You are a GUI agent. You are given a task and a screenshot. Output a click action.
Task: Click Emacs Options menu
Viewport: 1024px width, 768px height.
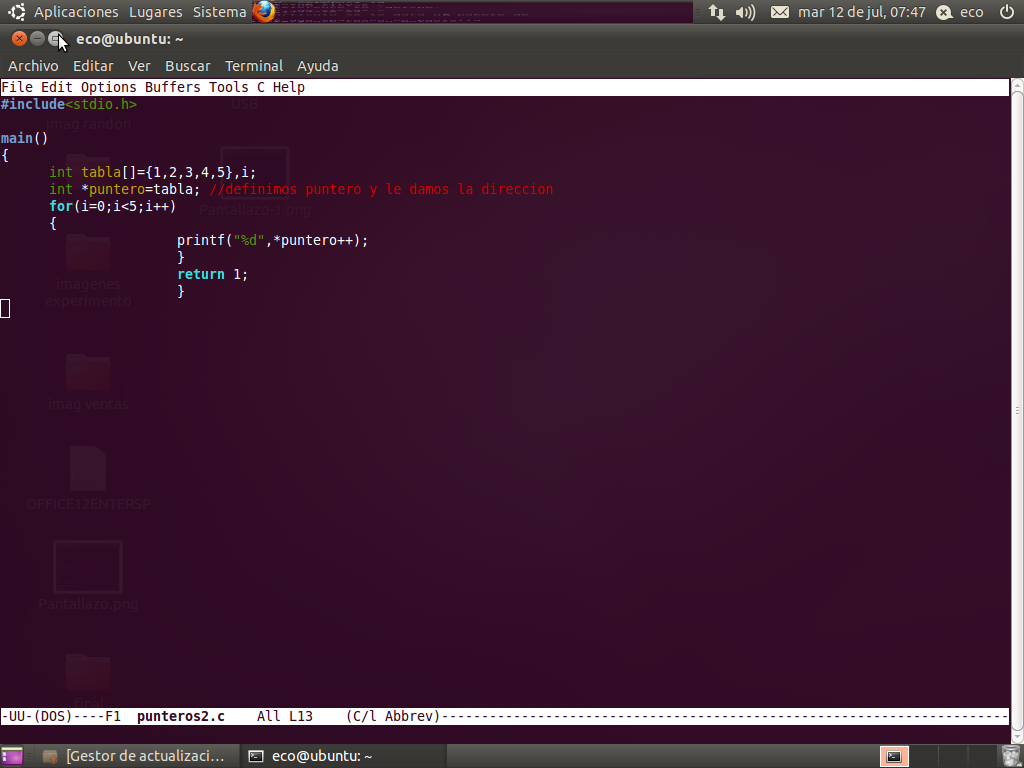click(108, 87)
